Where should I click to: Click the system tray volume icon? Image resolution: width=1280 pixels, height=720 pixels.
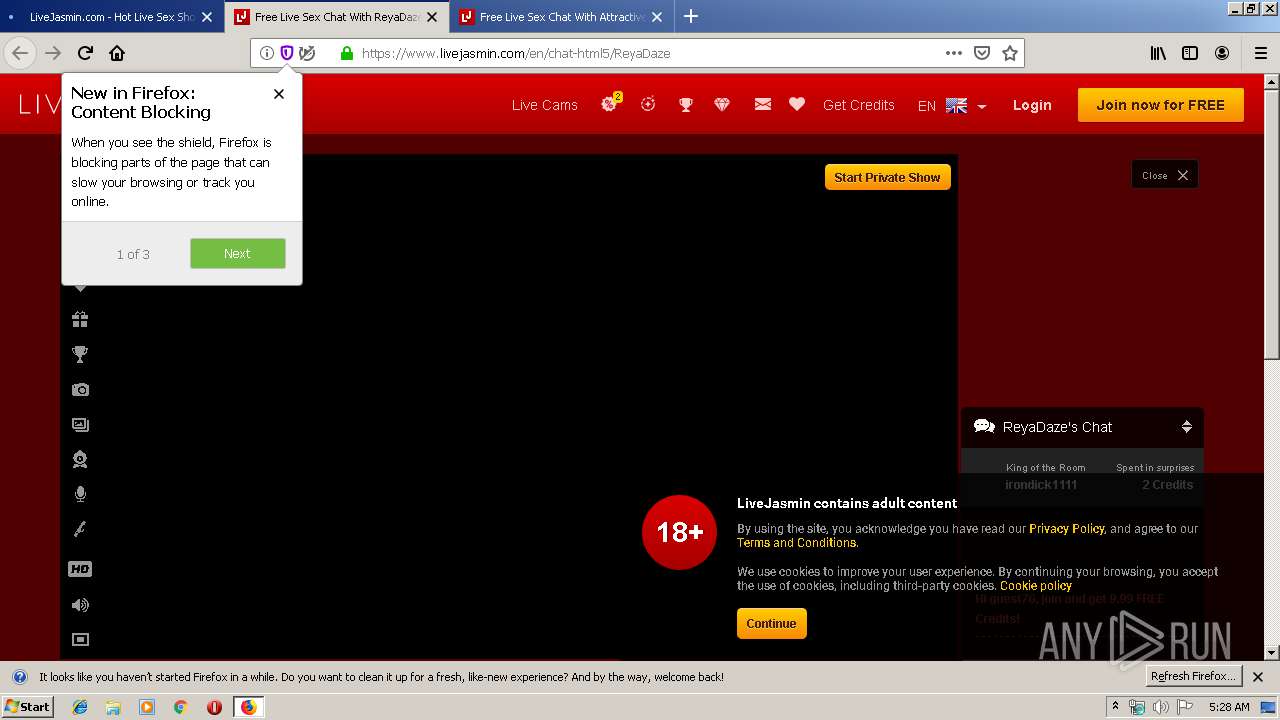tap(1160, 707)
